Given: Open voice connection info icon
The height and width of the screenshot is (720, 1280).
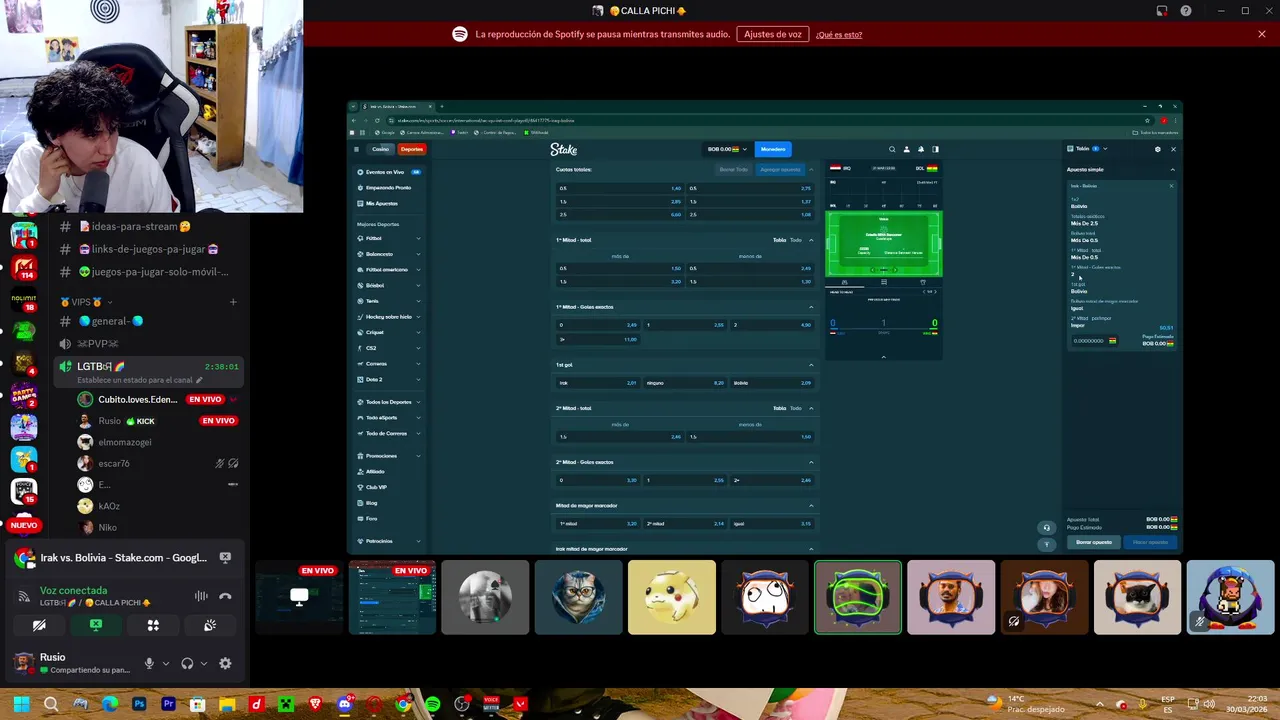Looking at the screenshot, I should pyautogui.click(x=24, y=596).
